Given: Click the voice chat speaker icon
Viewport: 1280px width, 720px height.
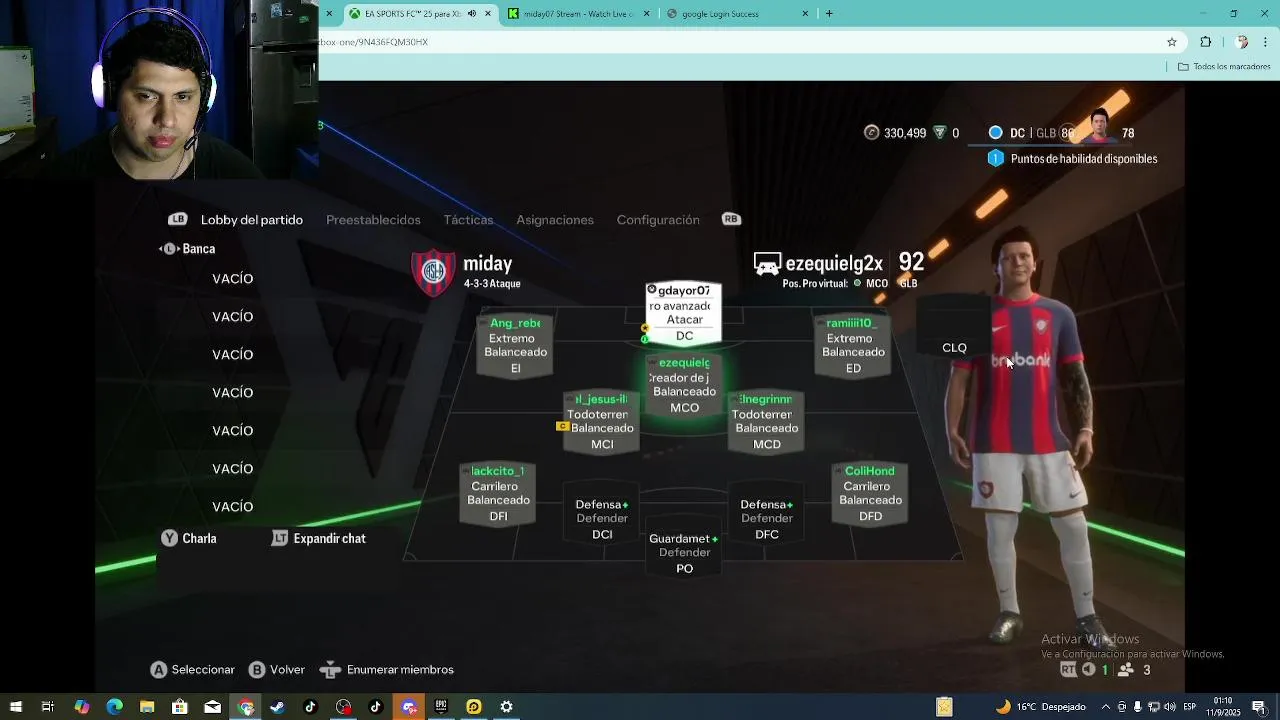Looking at the screenshot, I should (1089, 670).
